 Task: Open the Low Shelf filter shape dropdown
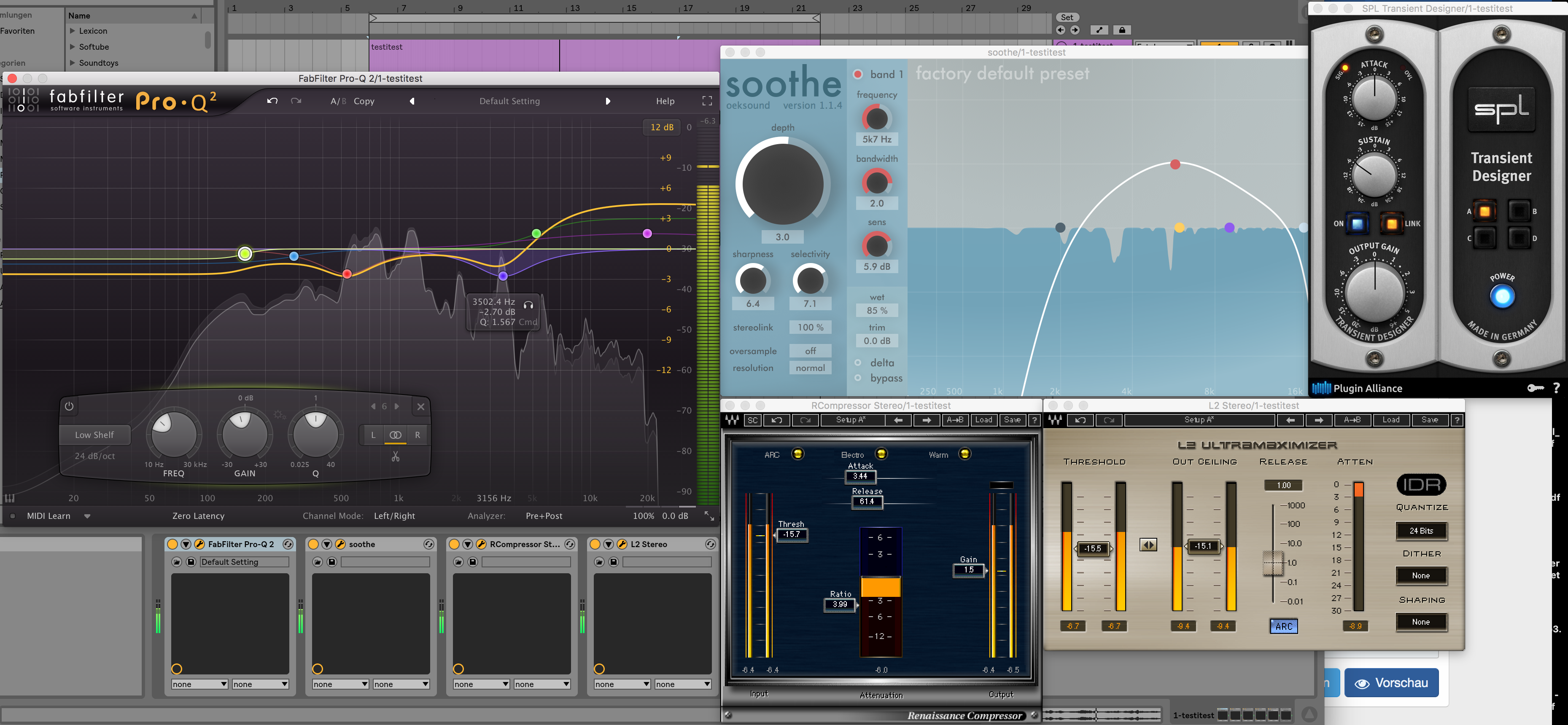pos(94,435)
